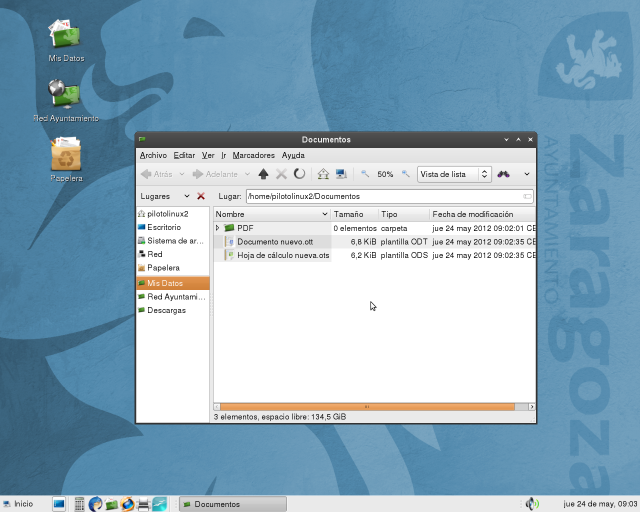Open the Atrás history dropdown arrow
The width and height of the screenshot is (640, 512).
(x=182, y=174)
